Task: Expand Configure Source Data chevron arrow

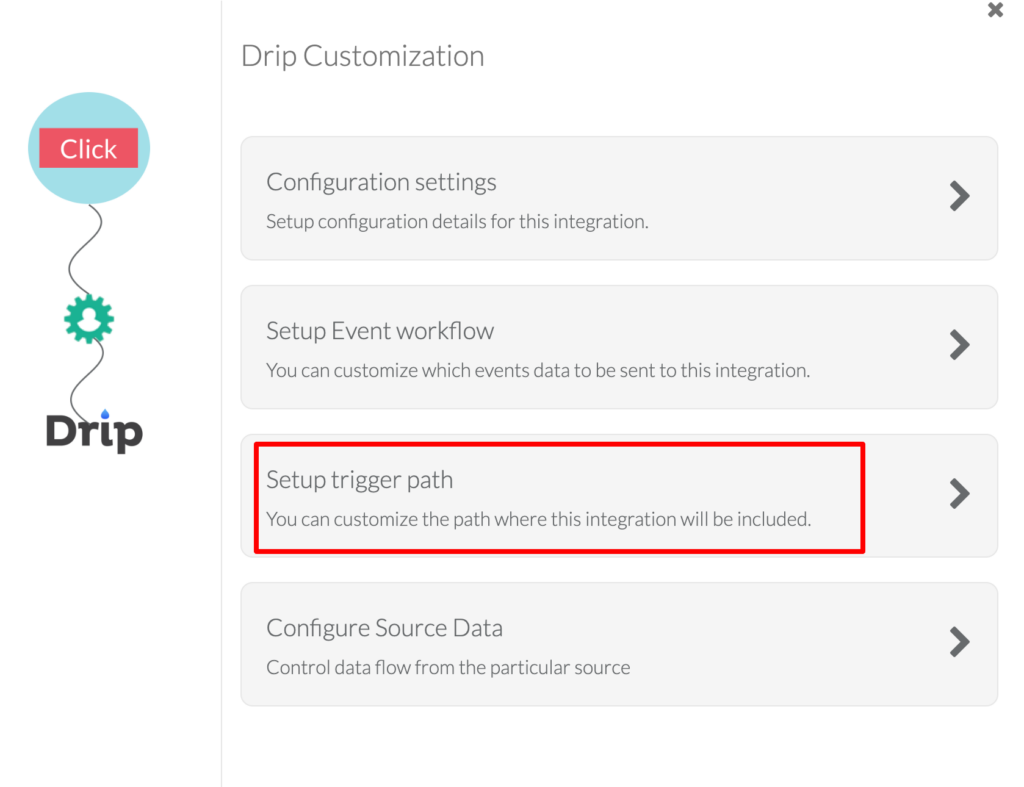Action: click(959, 642)
